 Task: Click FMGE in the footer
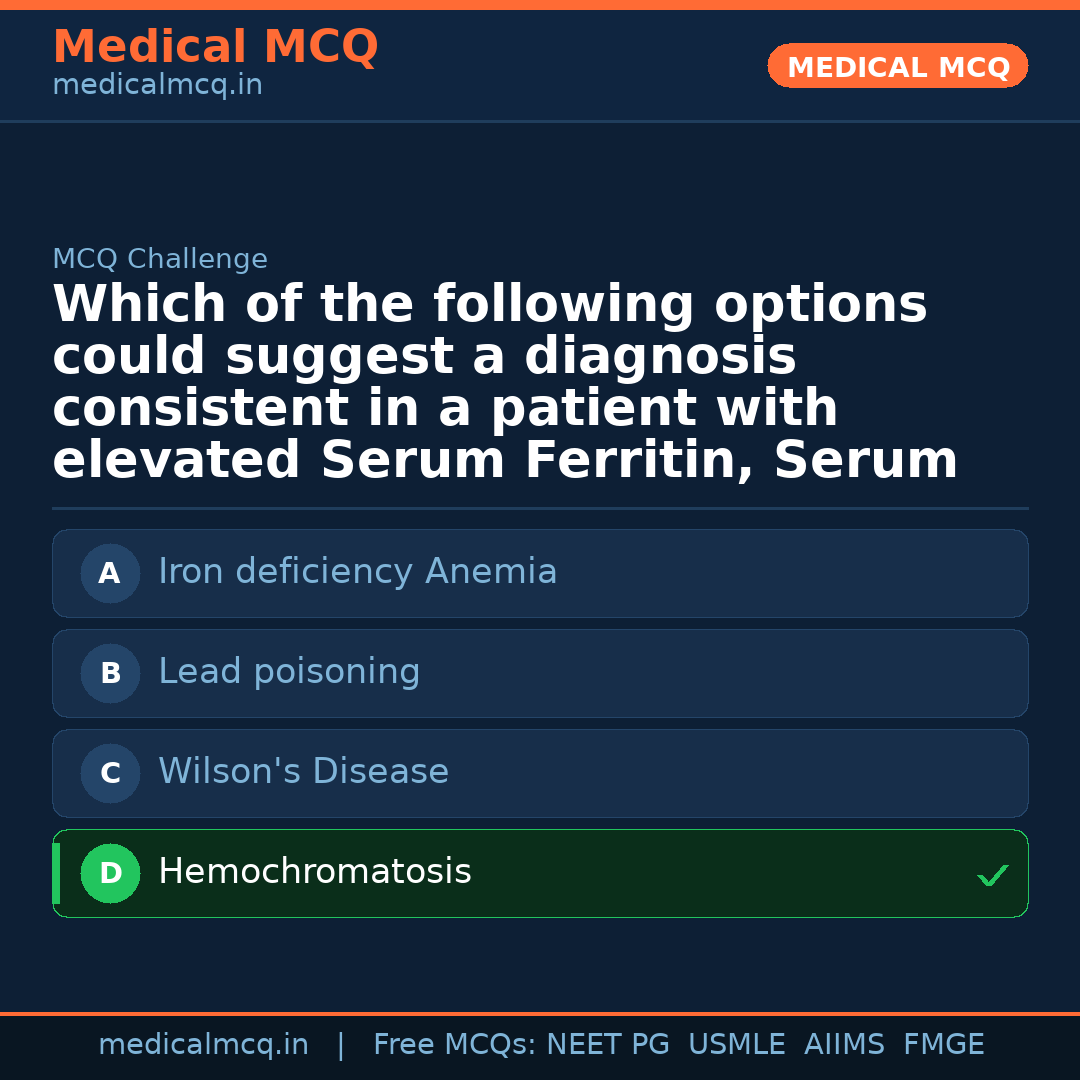tap(943, 1045)
